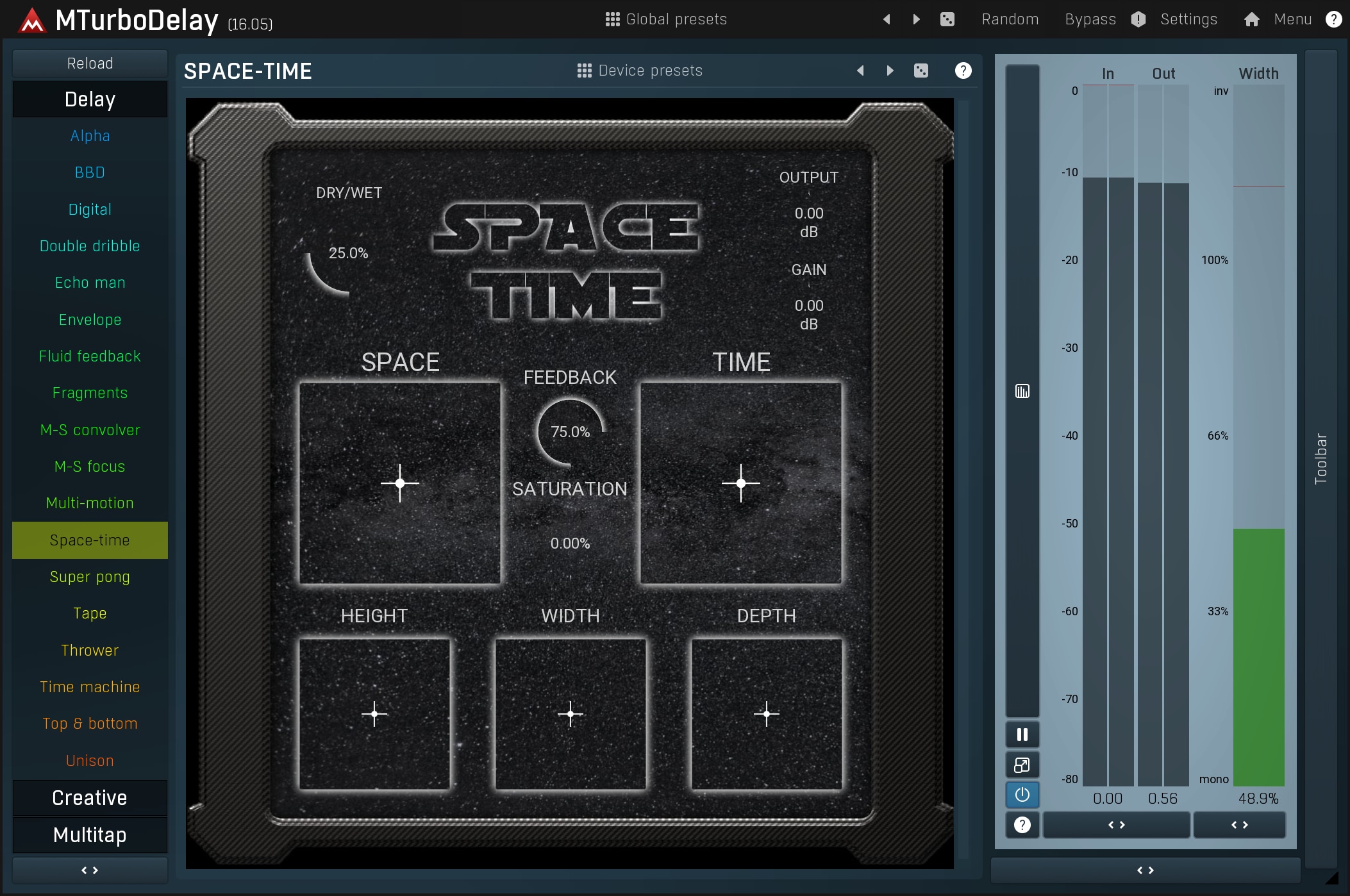Click the Output 0.00 dB value
The height and width of the screenshot is (896, 1350).
pos(809,222)
